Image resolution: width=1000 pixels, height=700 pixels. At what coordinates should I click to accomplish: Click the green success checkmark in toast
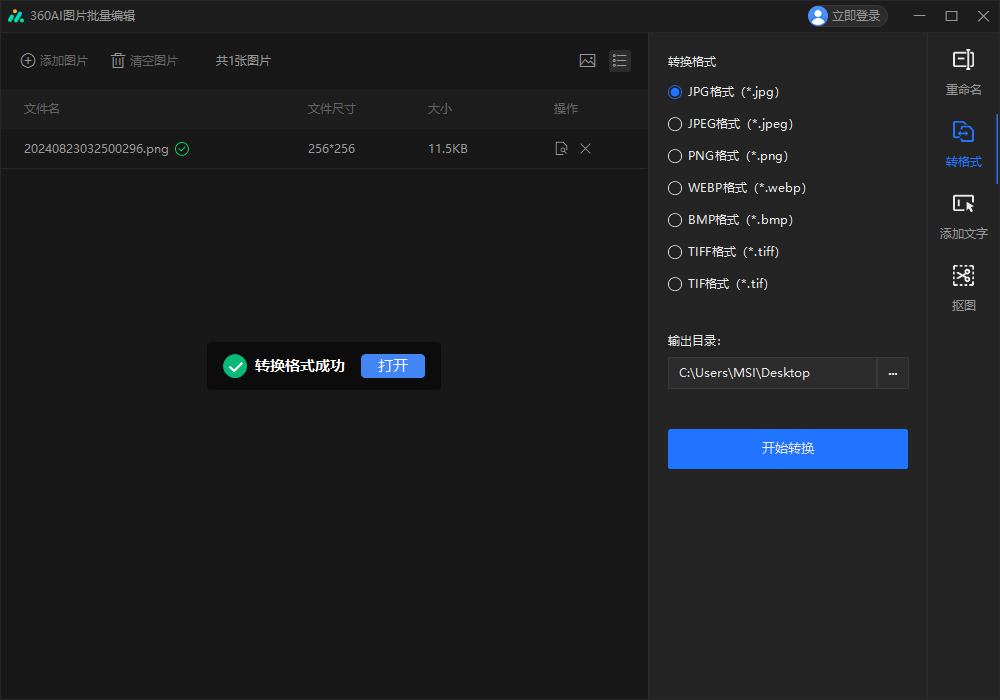(235, 365)
